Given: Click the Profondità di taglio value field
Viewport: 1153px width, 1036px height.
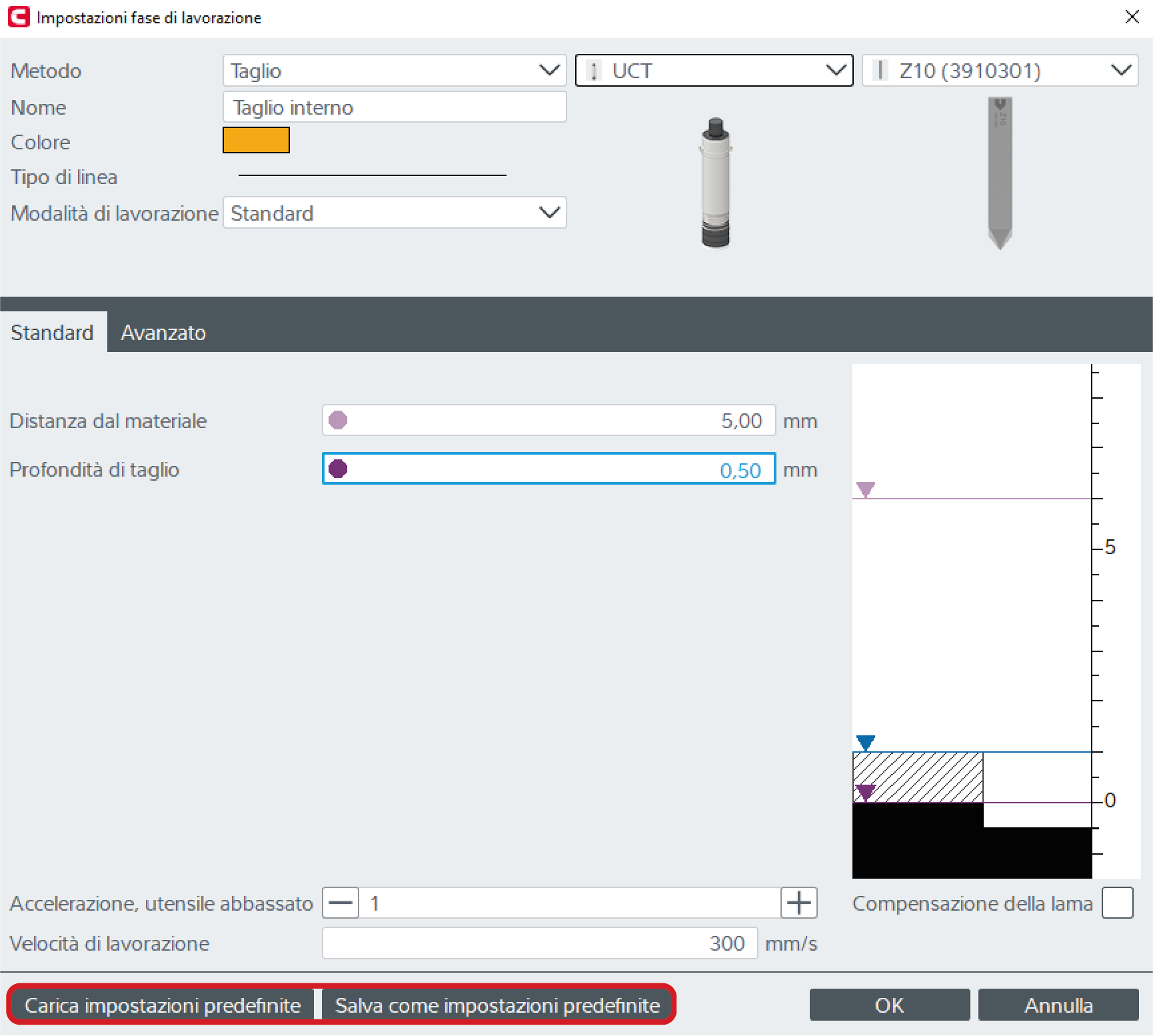Looking at the screenshot, I should pyautogui.click(x=549, y=469).
